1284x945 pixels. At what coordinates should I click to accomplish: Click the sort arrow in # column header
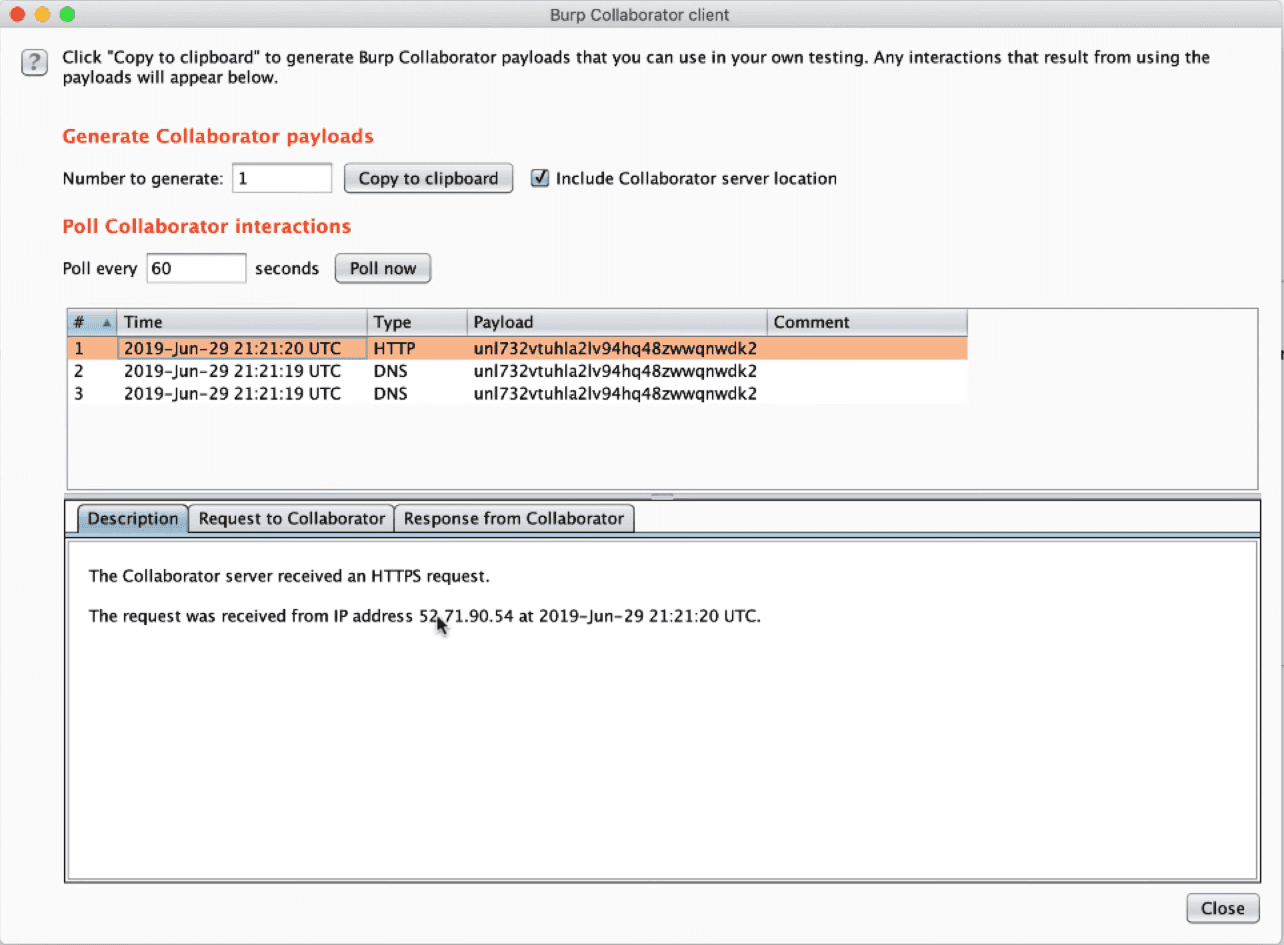pyautogui.click(x=106, y=323)
